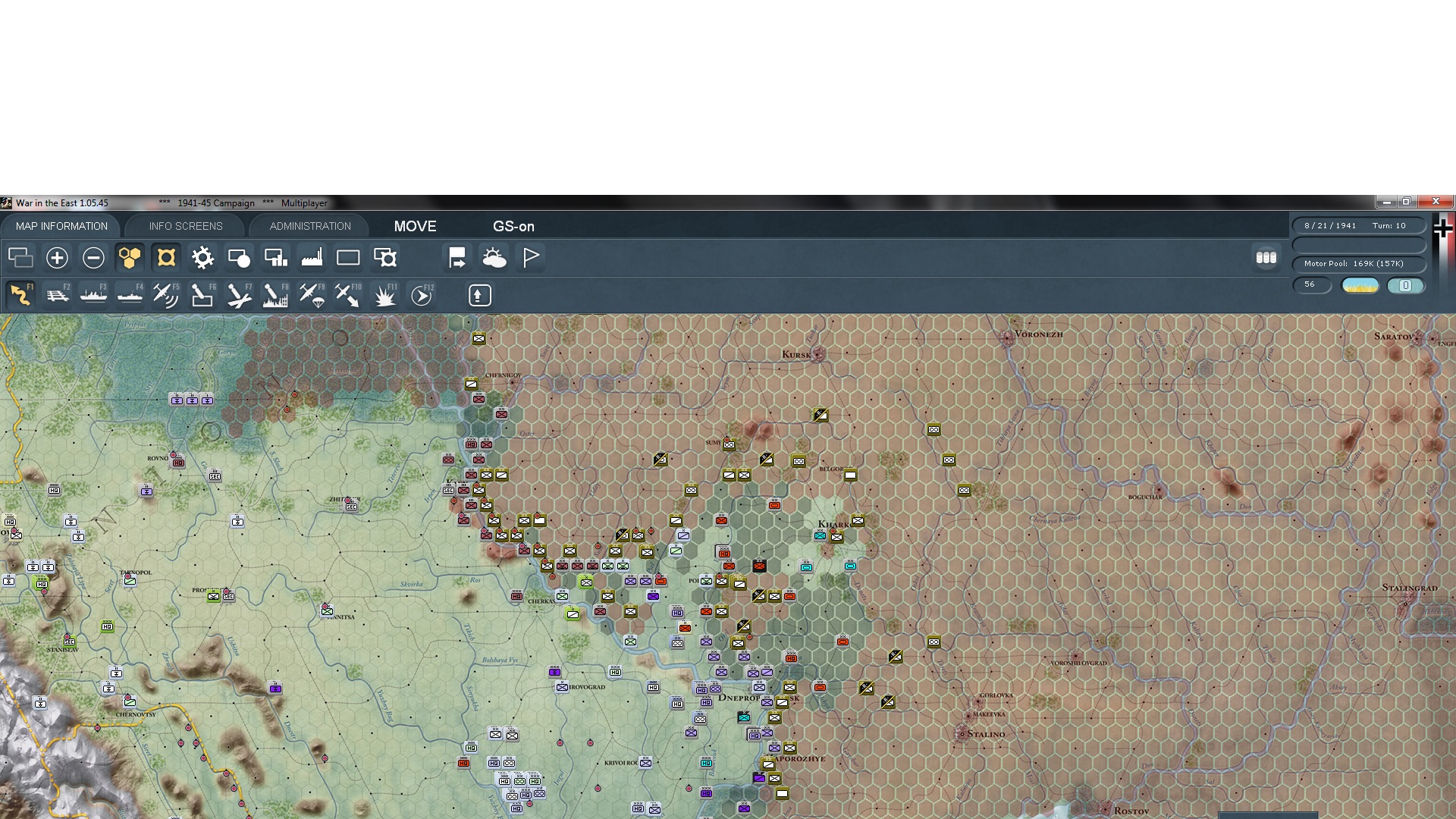Select the F9 air transport mode

click(x=312, y=295)
